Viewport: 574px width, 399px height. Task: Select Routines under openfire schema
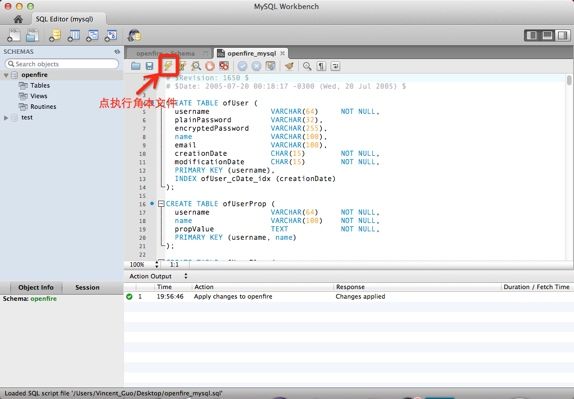tap(43, 107)
